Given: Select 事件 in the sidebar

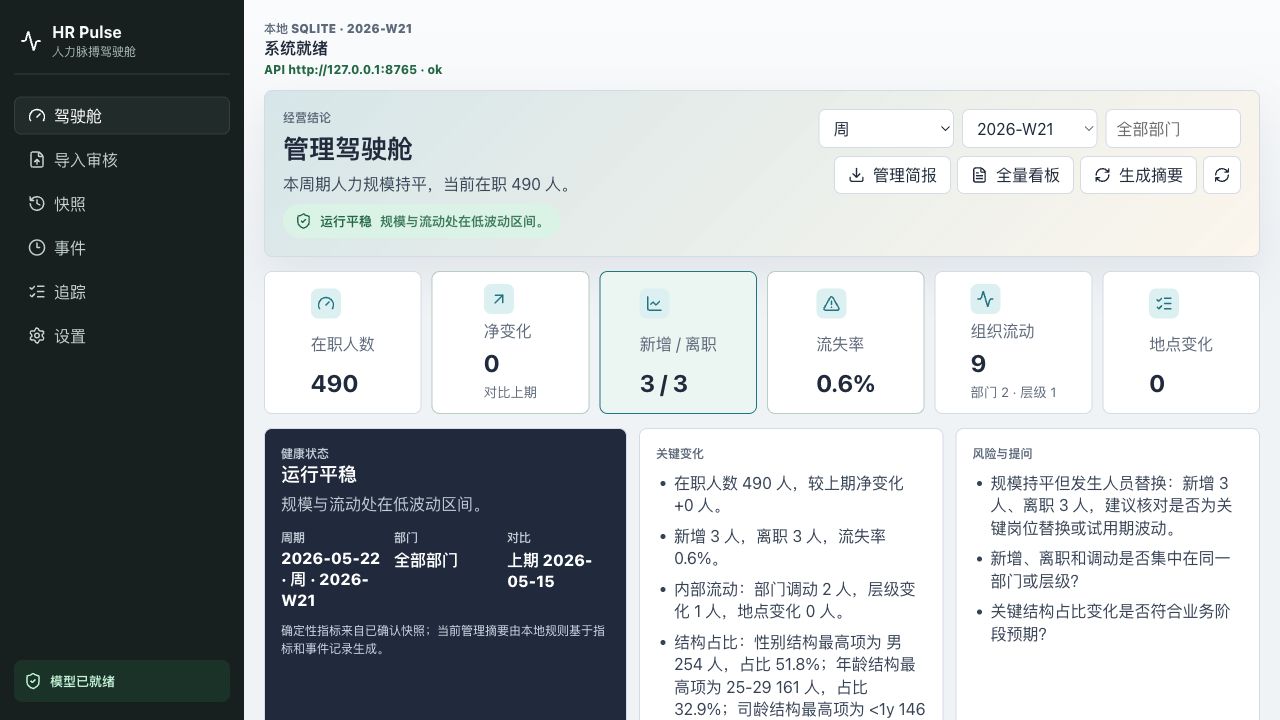Looking at the screenshot, I should pyautogui.click(x=122, y=248).
